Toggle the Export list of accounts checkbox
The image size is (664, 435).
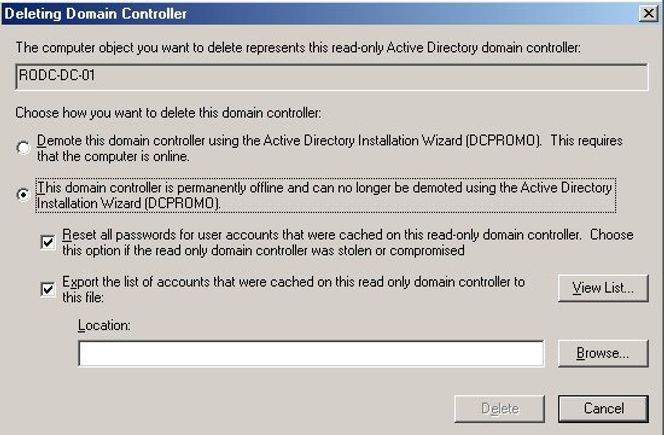pos(48,289)
